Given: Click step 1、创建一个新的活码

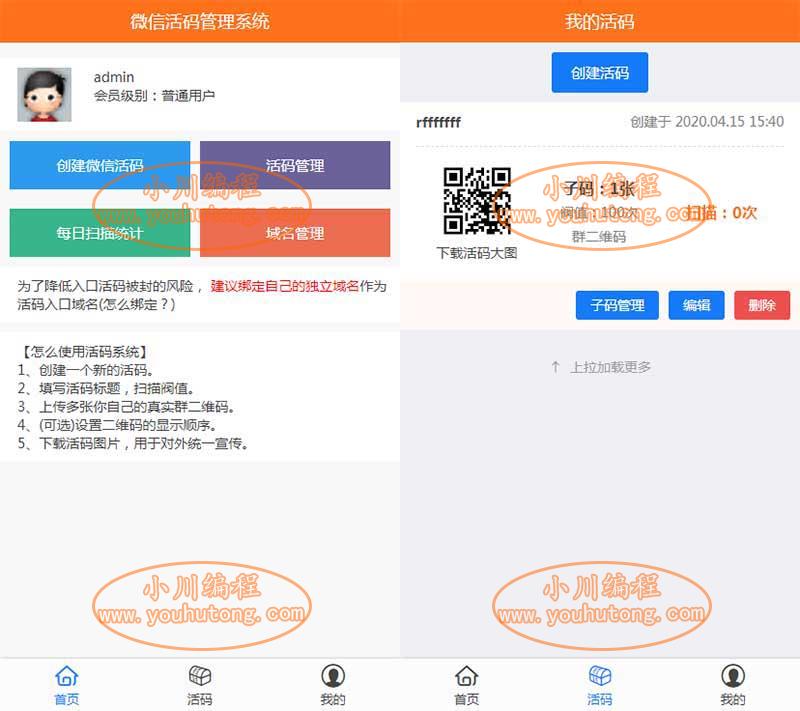Looking at the screenshot, I should point(85,370).
